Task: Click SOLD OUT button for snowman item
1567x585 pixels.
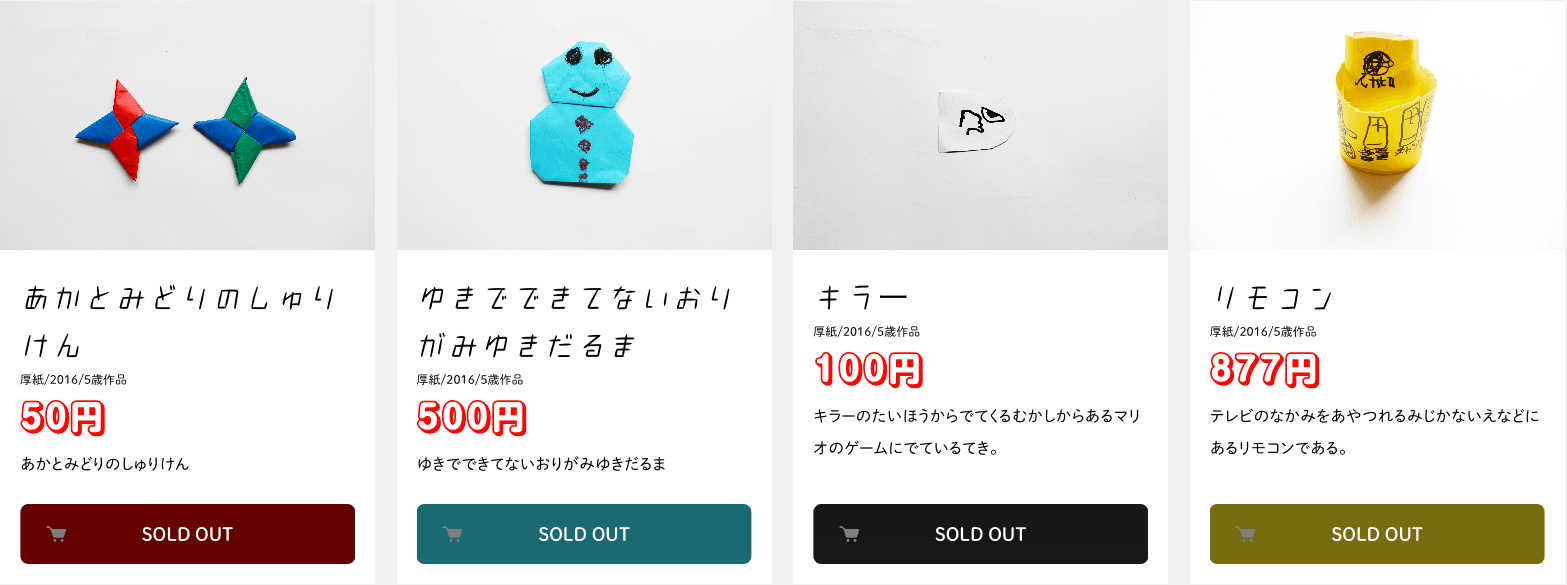Action: click(584, 534)
